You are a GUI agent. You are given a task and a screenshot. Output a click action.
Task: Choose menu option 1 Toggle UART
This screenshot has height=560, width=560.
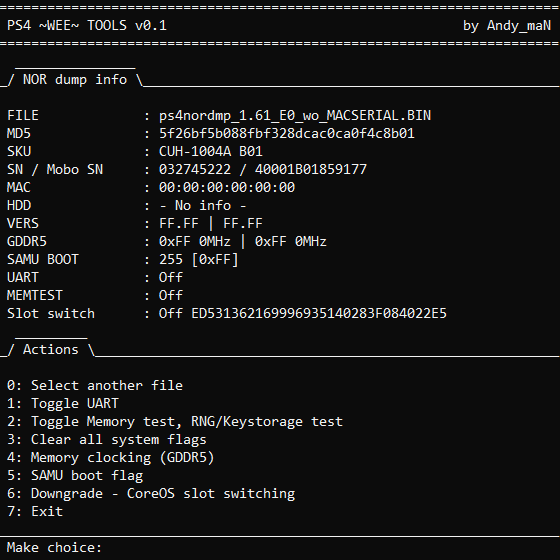coord(63,404)
